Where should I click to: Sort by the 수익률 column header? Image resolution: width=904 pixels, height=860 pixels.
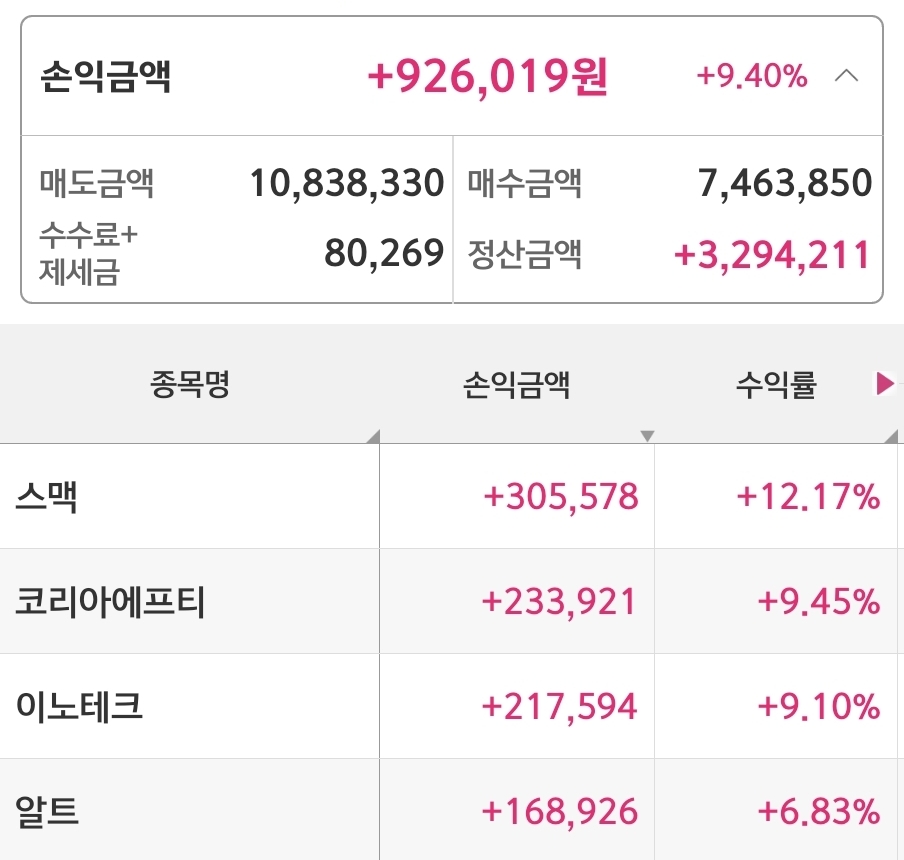[x=776, y=385]
